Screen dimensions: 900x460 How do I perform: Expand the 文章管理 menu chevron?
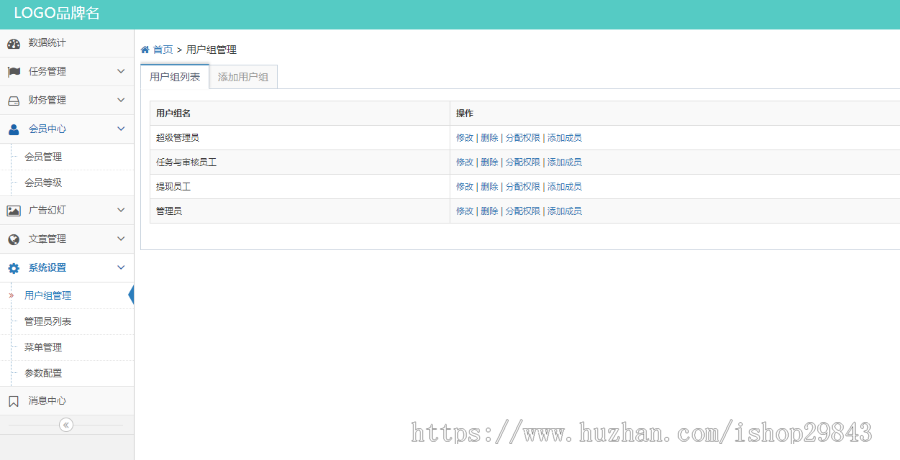[121, 239]
